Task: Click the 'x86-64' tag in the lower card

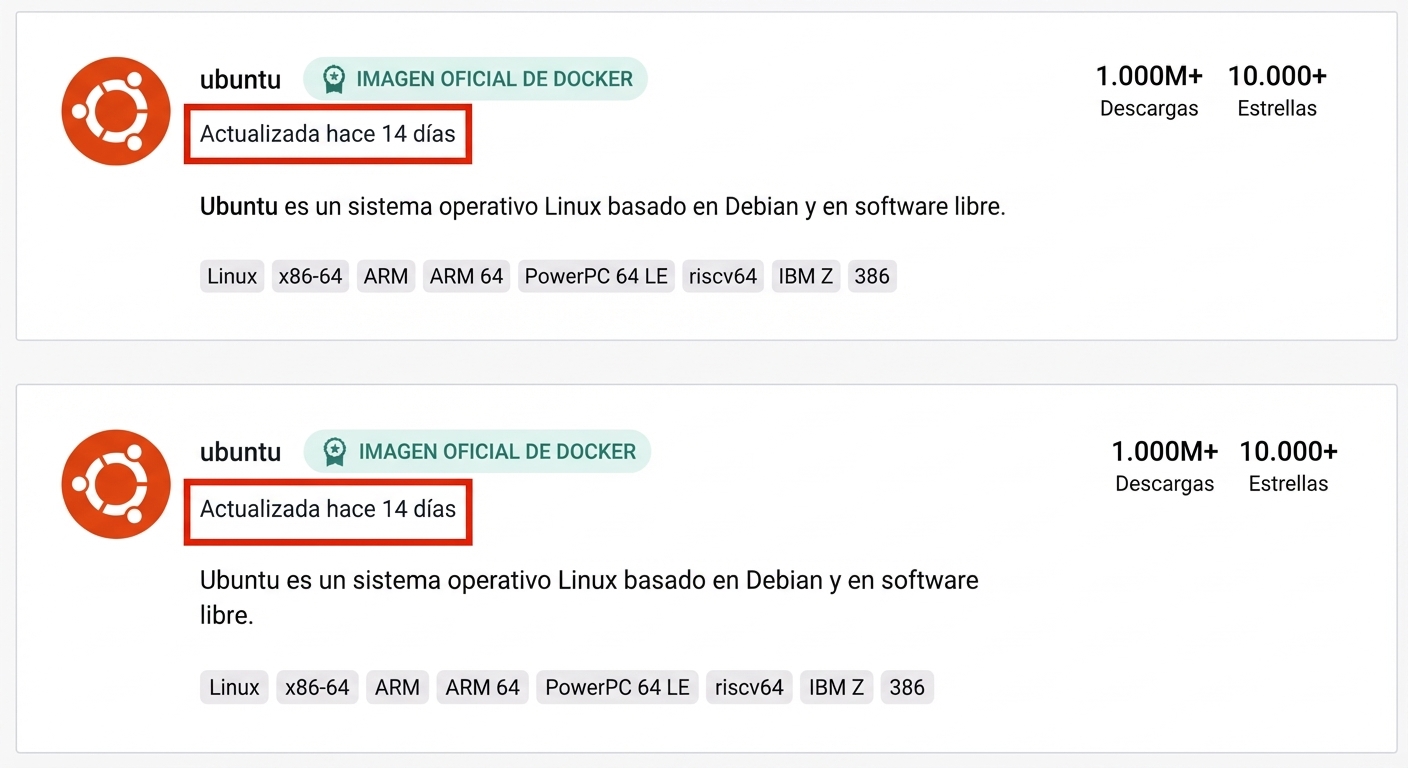Action: [x=317, y=687]
